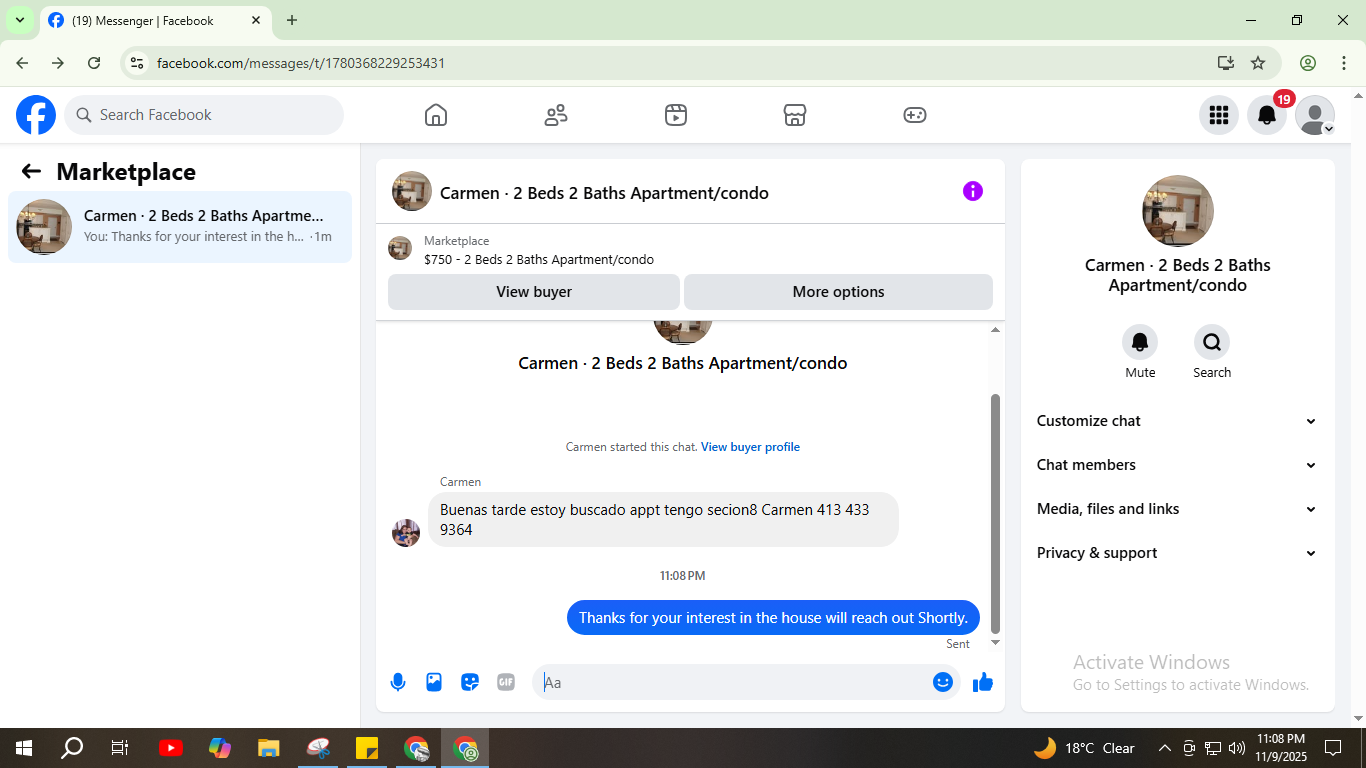The height and width of the screenshot is (768, 1366).
Task: Send a thumbs-up like
Action: pyautogui.click(x=983, y=682)
